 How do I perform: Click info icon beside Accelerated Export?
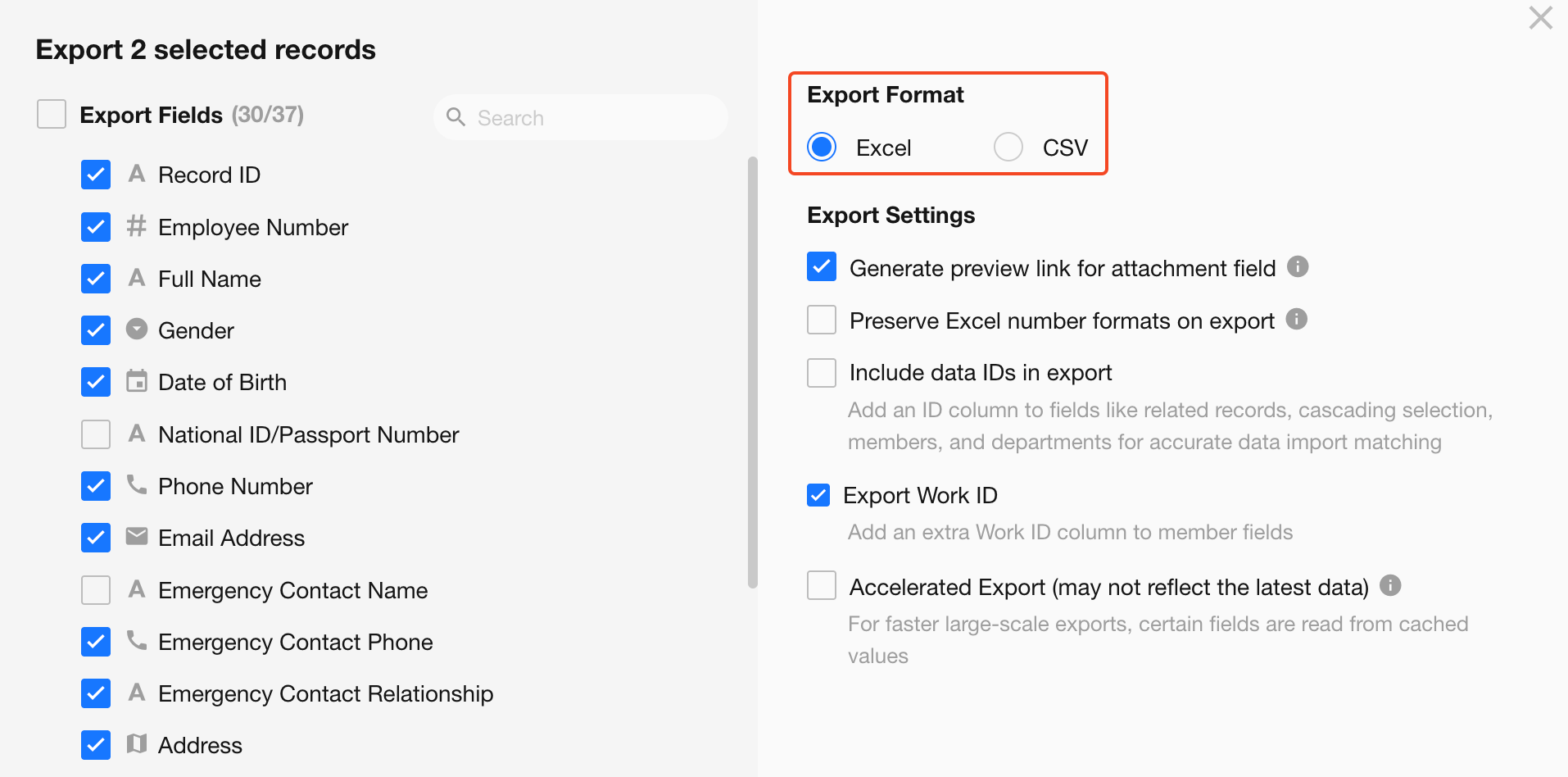[x=1390, y=585]
